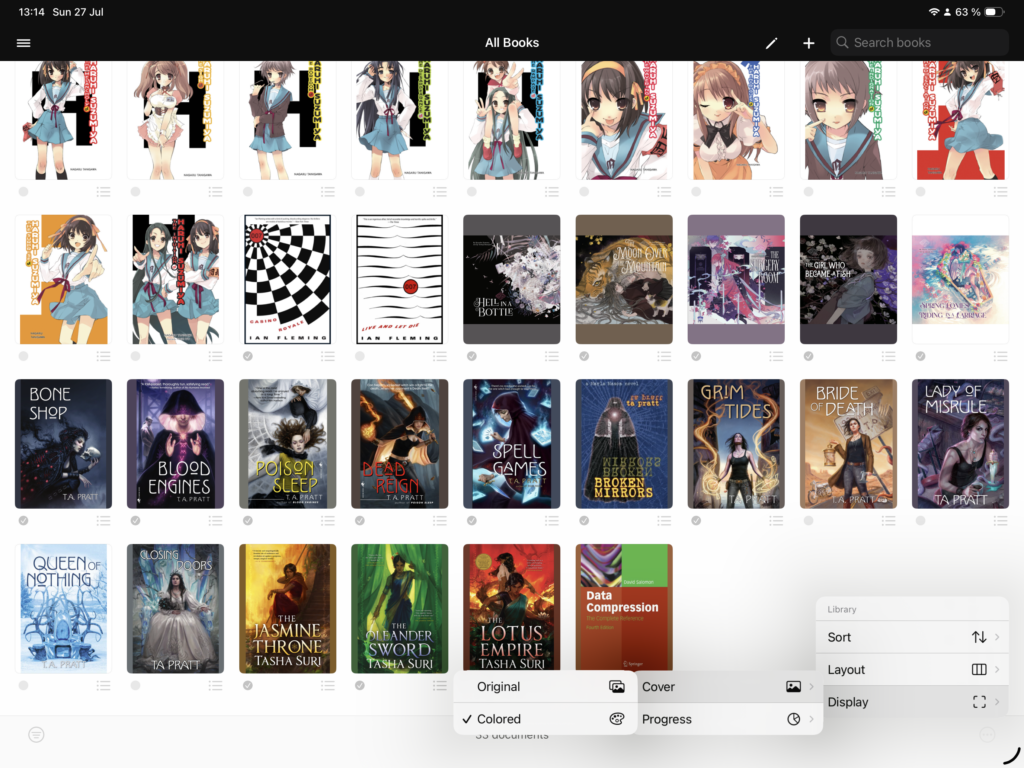
Task: Expand the Sort submenu
Action: [x=912, y=637]
